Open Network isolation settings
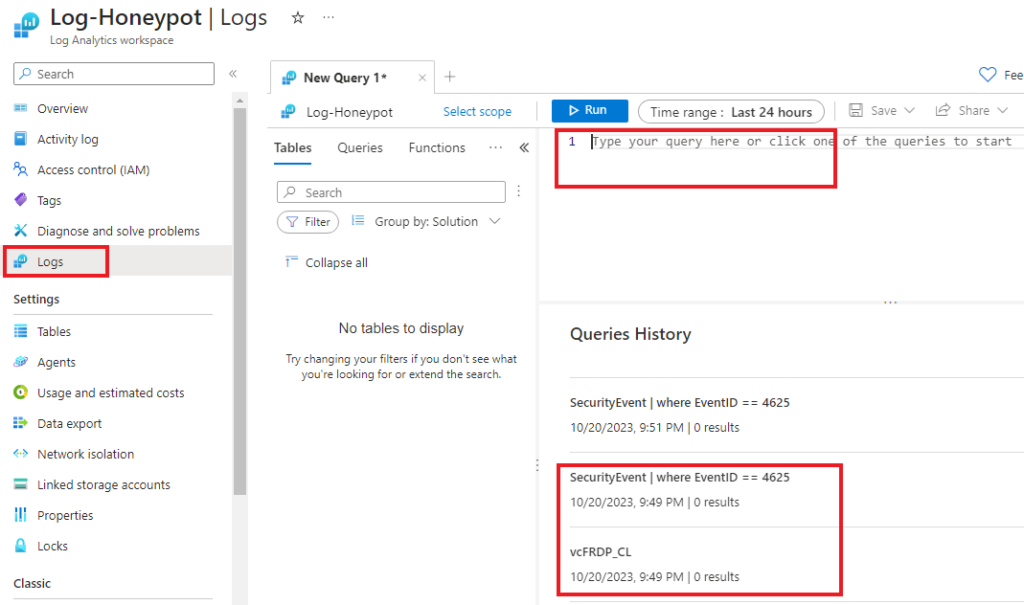The image size is (1024, 605). (x=86, y=454)
